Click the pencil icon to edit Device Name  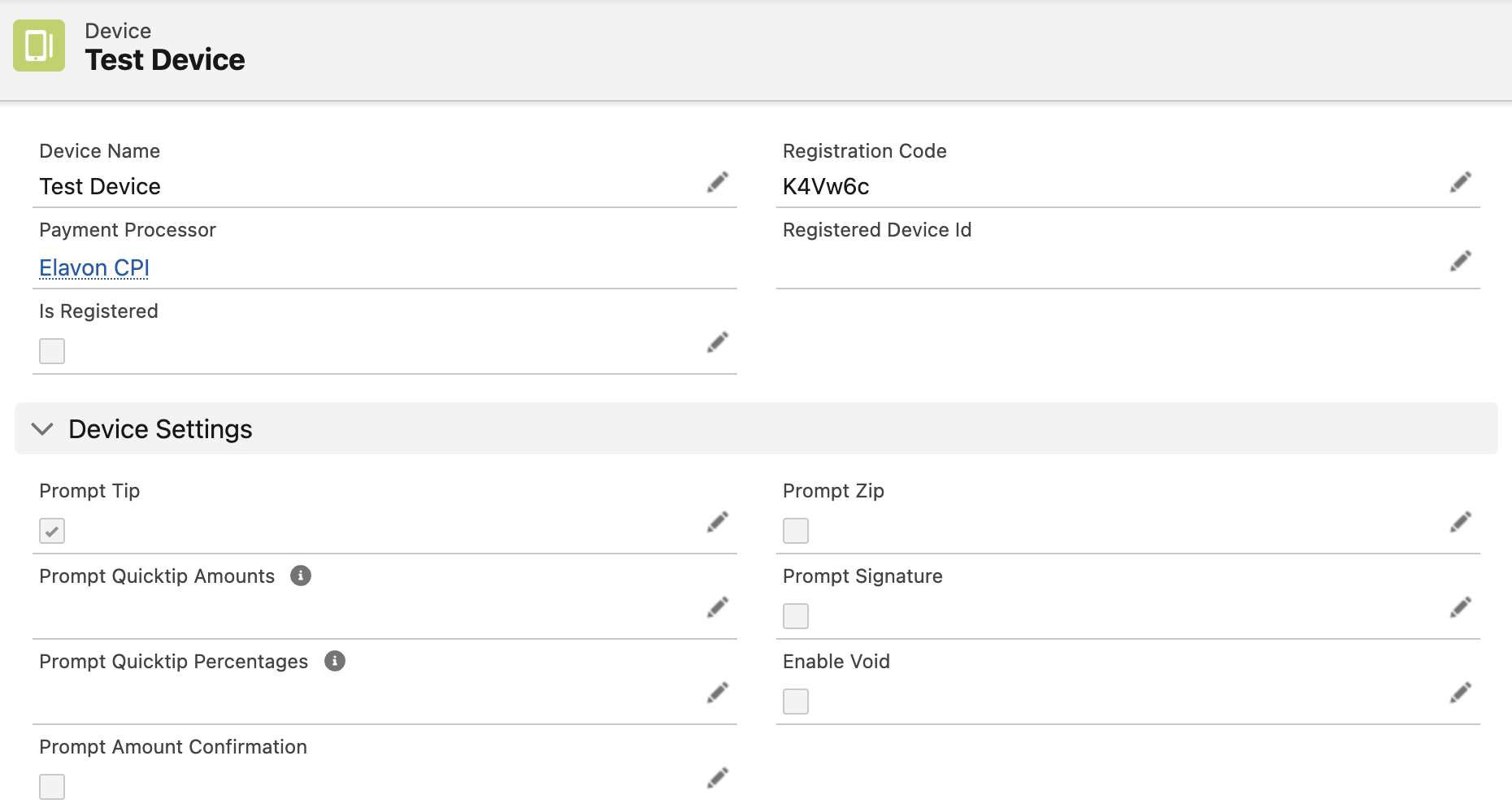coord(717,182)
